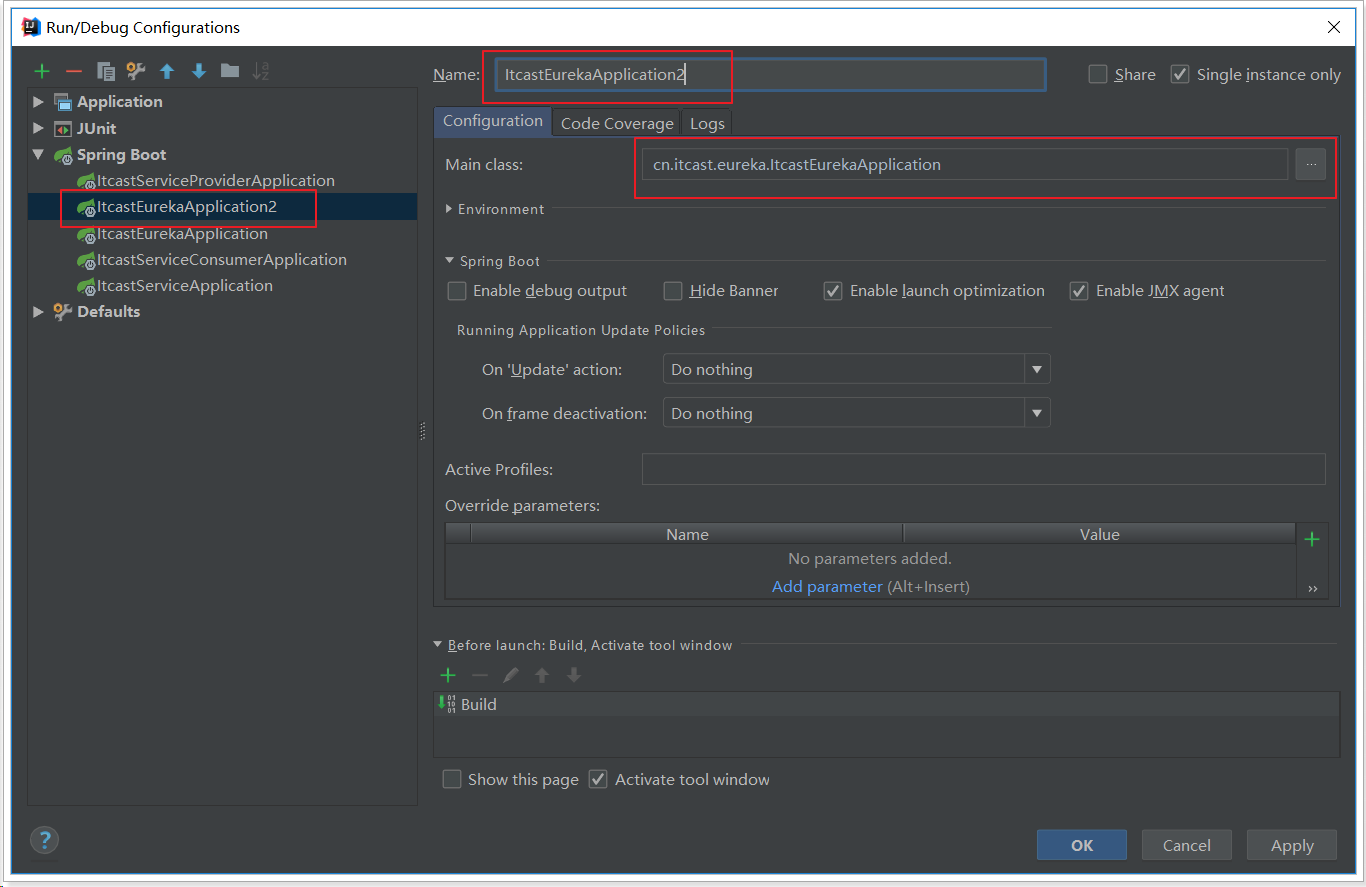The image size is (1366, 887).
Task: Open the Code Coverage tab
Action: coord(617,123)
